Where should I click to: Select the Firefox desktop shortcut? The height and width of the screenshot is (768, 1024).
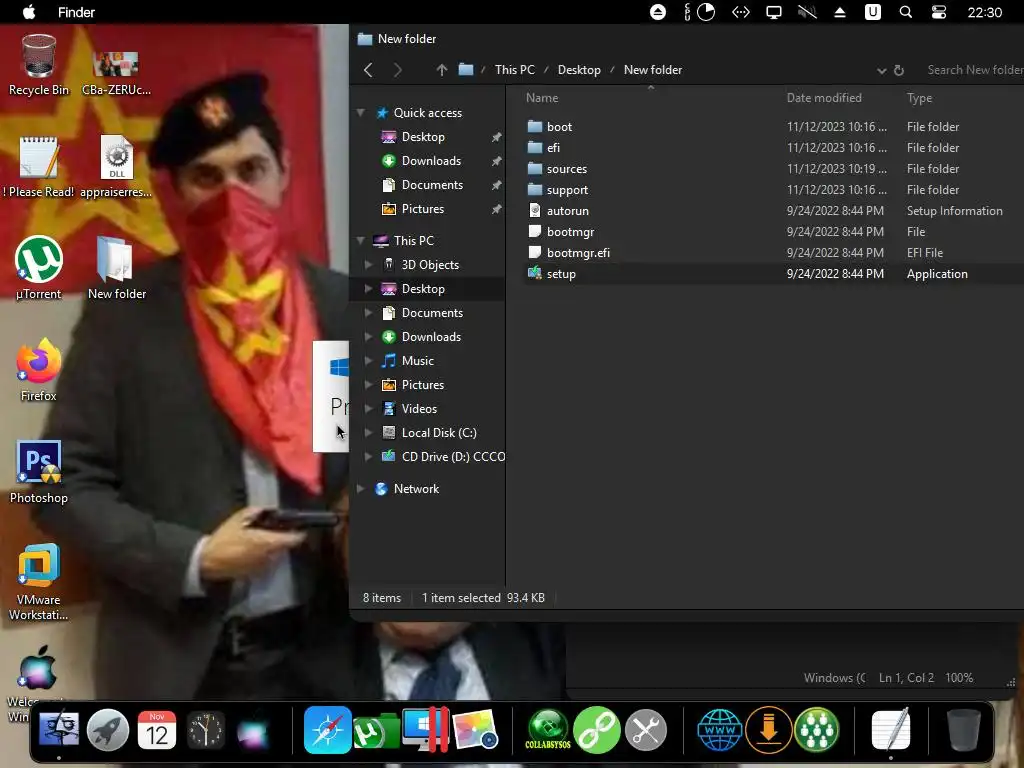(39, 370)
